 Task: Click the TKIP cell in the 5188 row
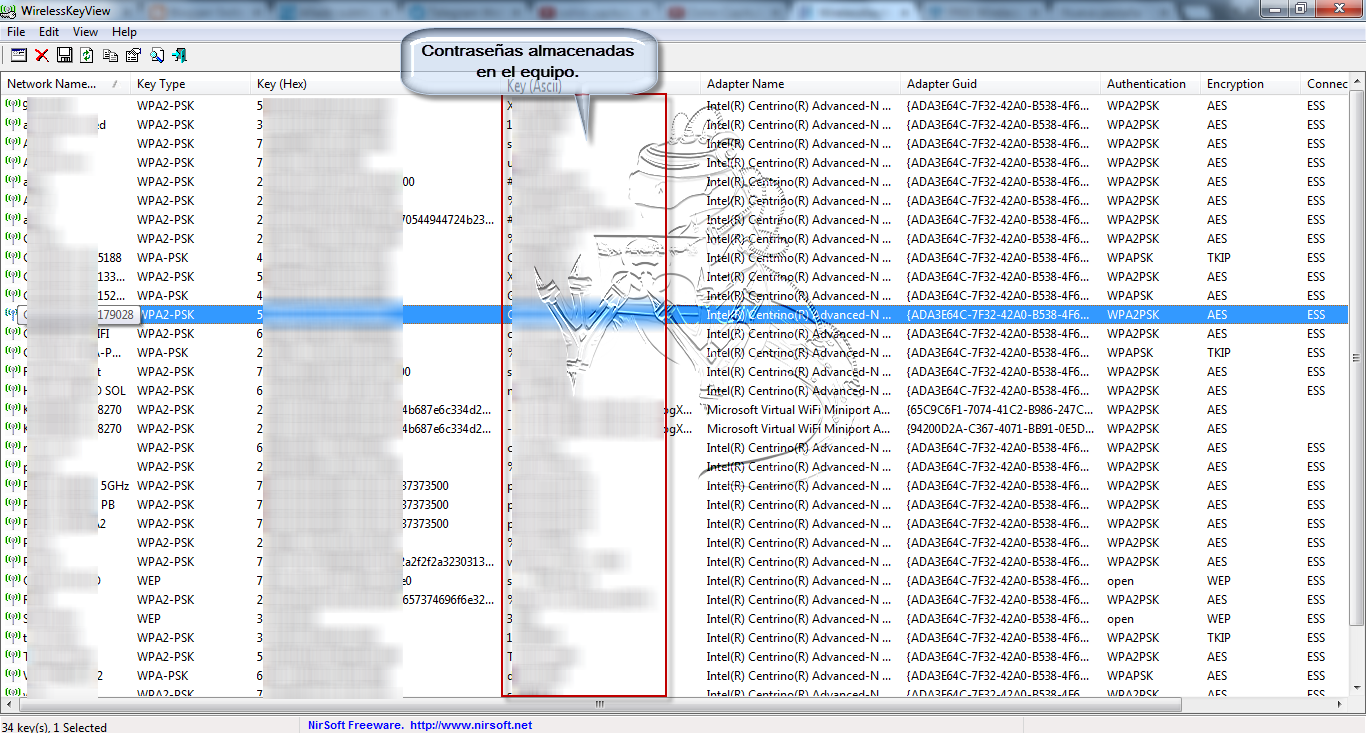[x=1218, y=258]
